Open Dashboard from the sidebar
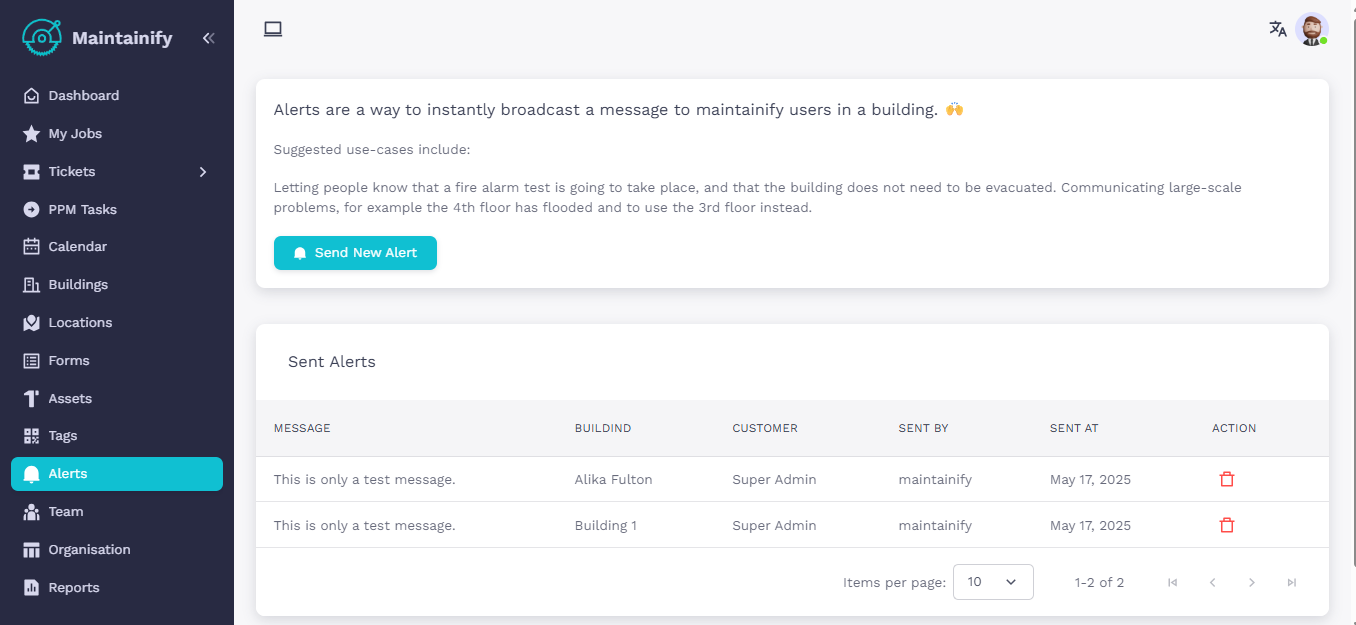This screenshot has height=625, width=1356. pos(83,96)
